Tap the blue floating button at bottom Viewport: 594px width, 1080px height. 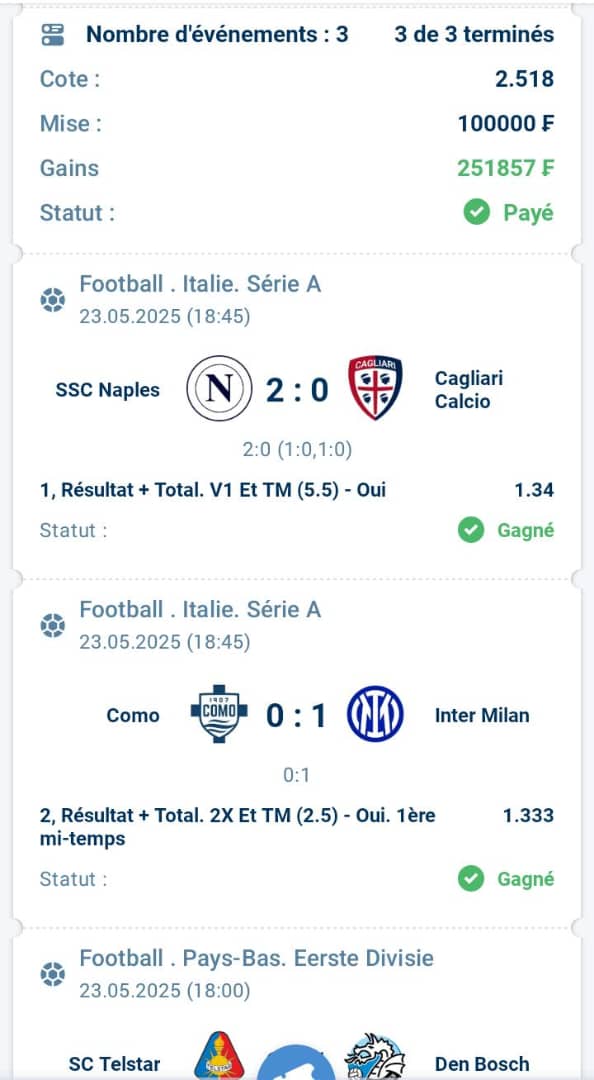coord(296,1062)
